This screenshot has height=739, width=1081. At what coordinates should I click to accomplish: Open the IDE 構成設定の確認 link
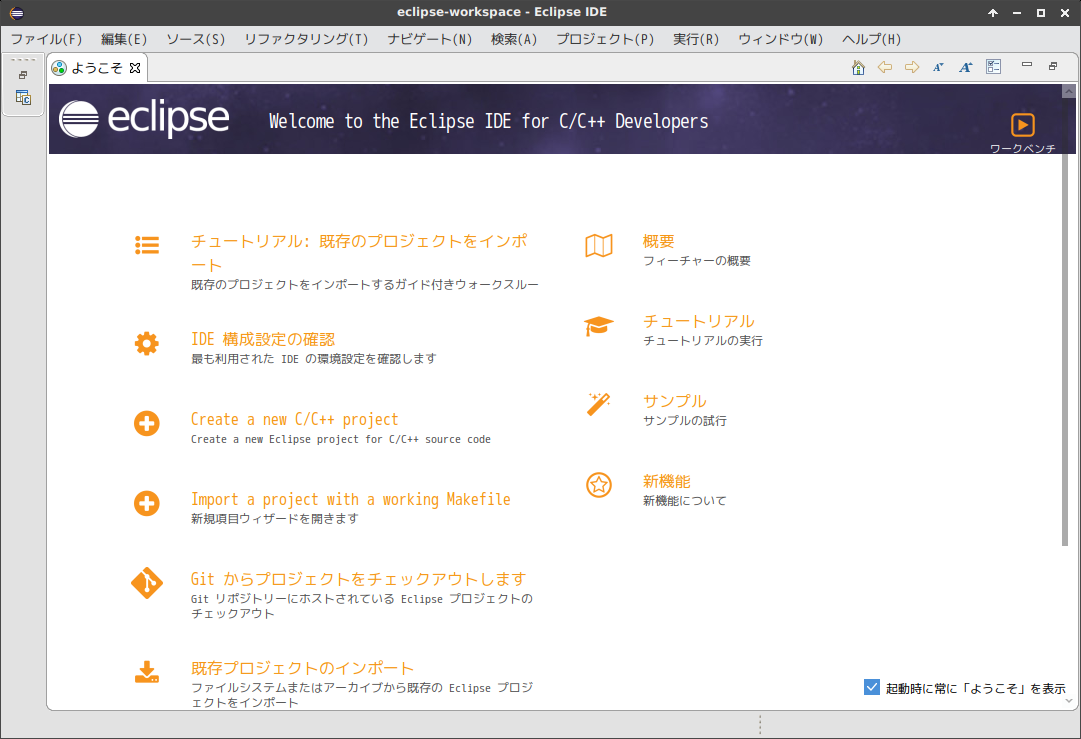(x=263, y=339)
